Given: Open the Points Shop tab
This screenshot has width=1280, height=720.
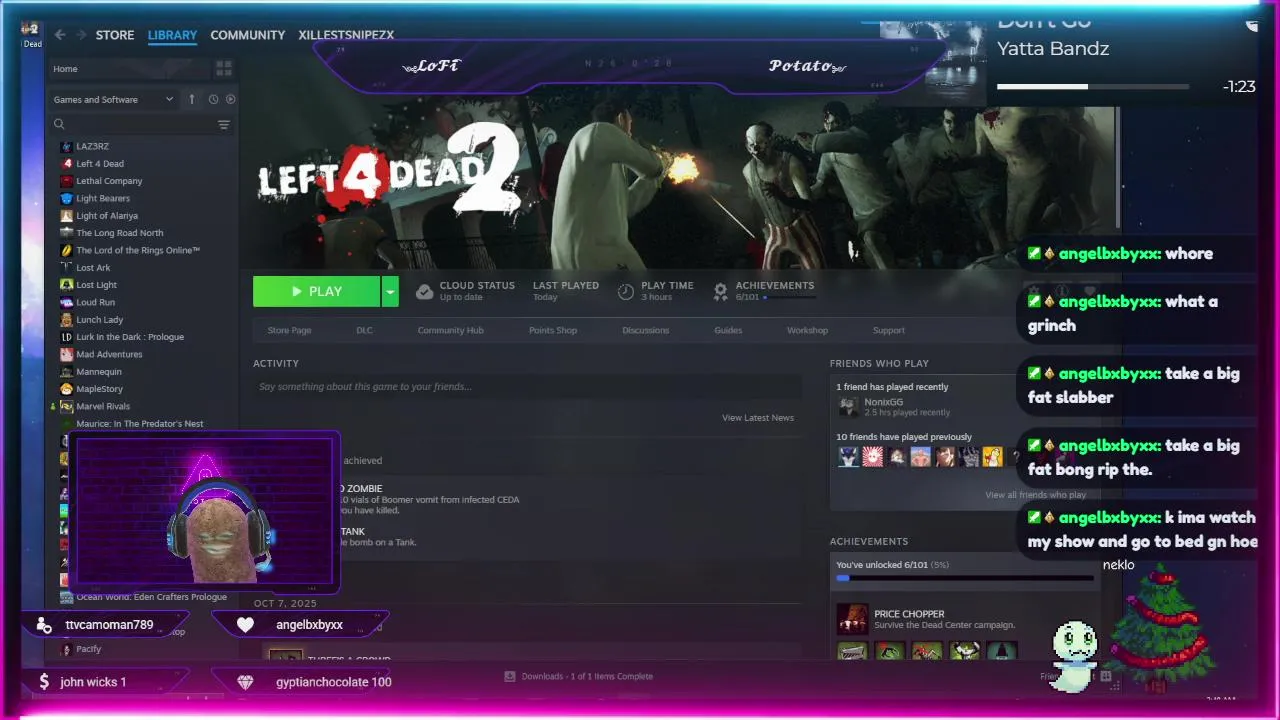Looking at the screenshot, I should click(553, 330).
